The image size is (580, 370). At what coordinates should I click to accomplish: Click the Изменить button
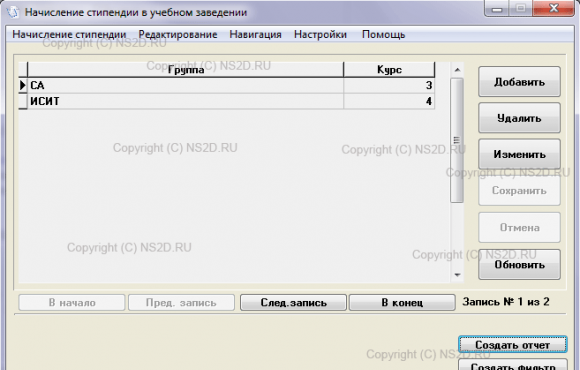pyautogui.click(x=519, y=154)
